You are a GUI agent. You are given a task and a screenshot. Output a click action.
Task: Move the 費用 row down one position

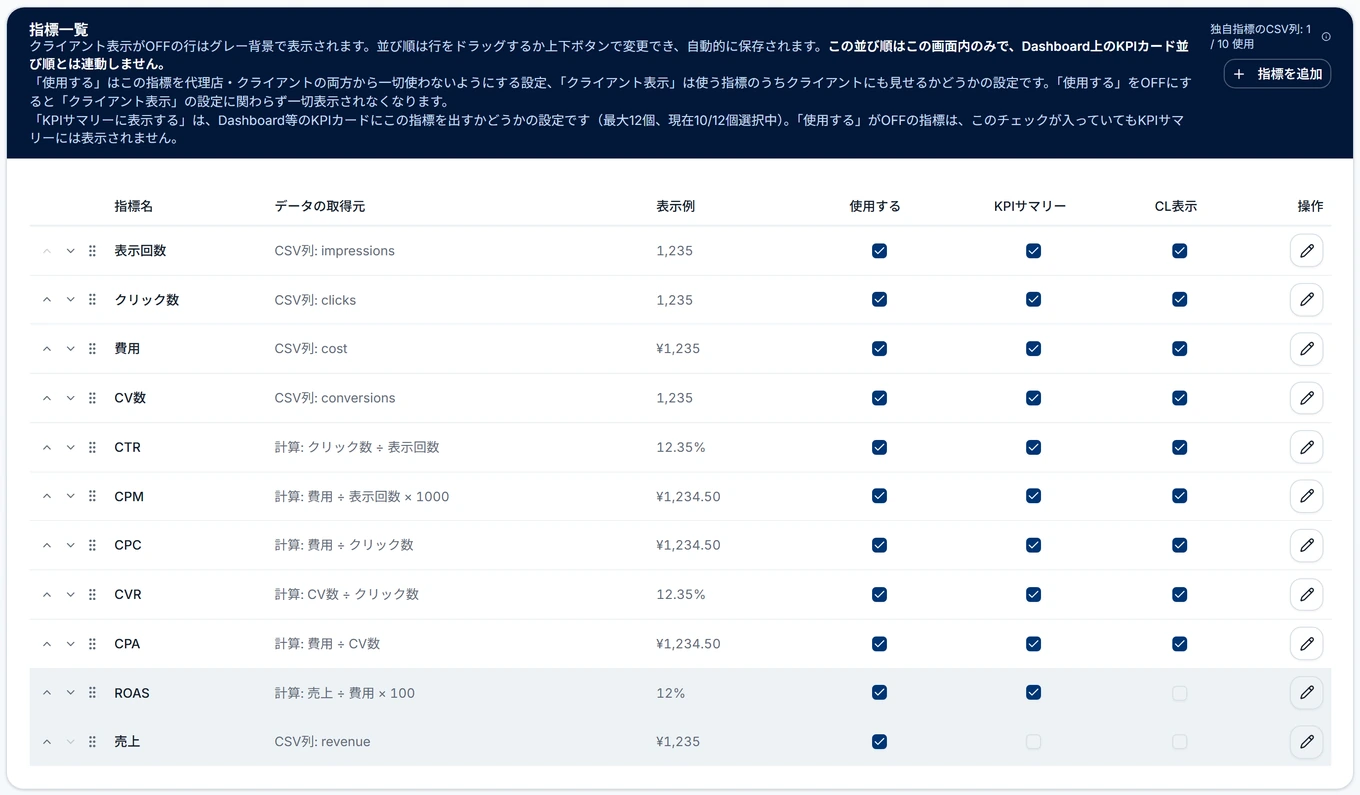(70, 349)
